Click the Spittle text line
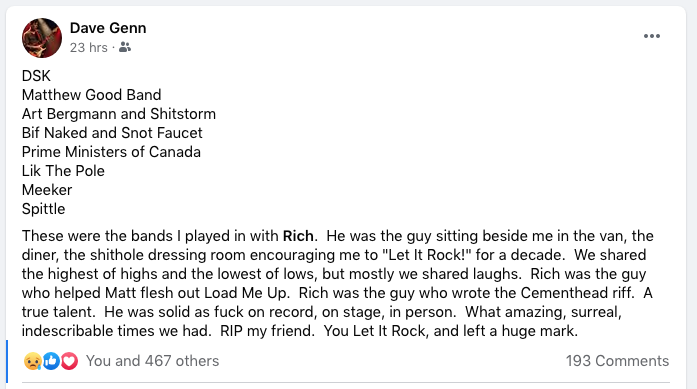 pos(44,209)
